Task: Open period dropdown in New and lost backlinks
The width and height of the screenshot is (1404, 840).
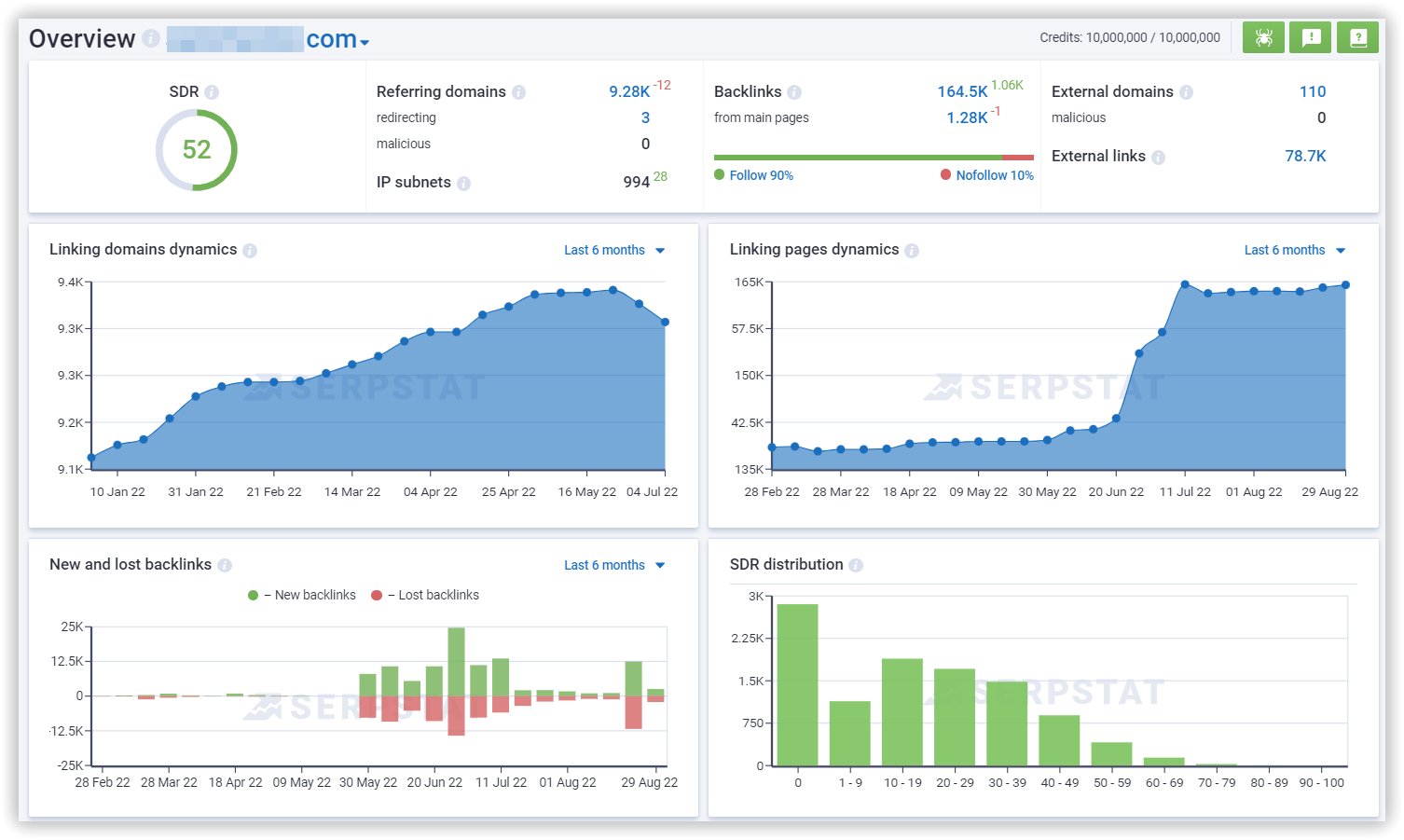Action: coord(613,565)
